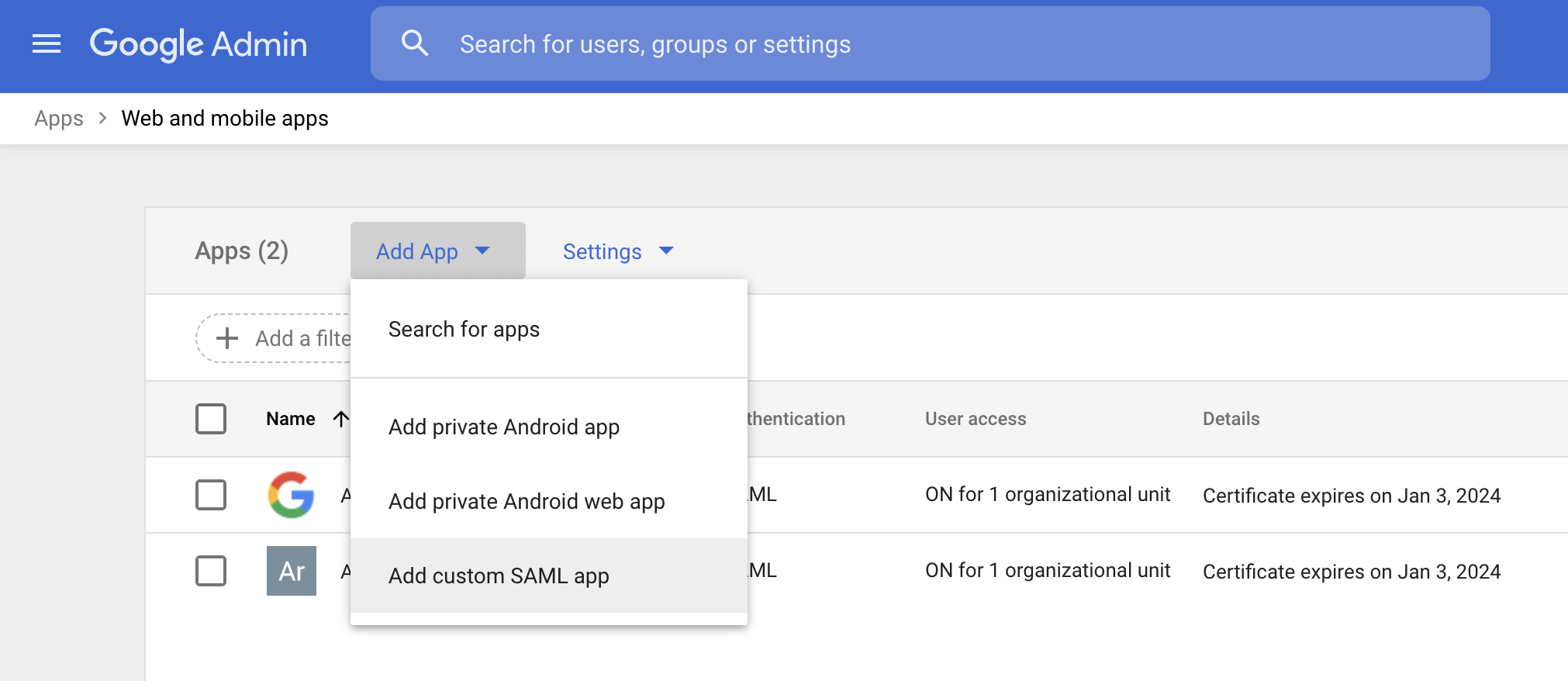Choose Add private Android app
The height and width of the screenshot is (681, 1568).
click(x=503, y=427)
